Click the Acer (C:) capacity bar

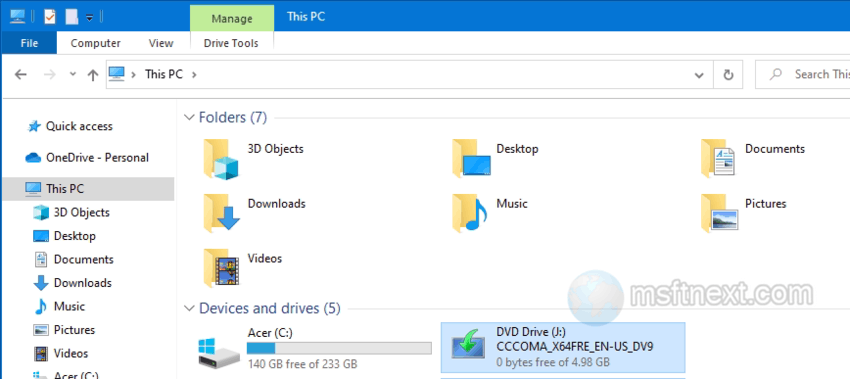(339, 348)
